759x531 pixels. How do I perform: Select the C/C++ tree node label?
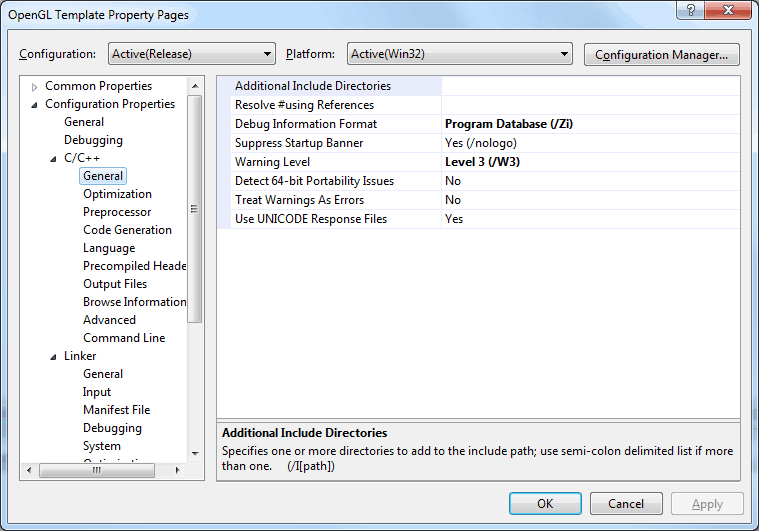coord(82,158)
